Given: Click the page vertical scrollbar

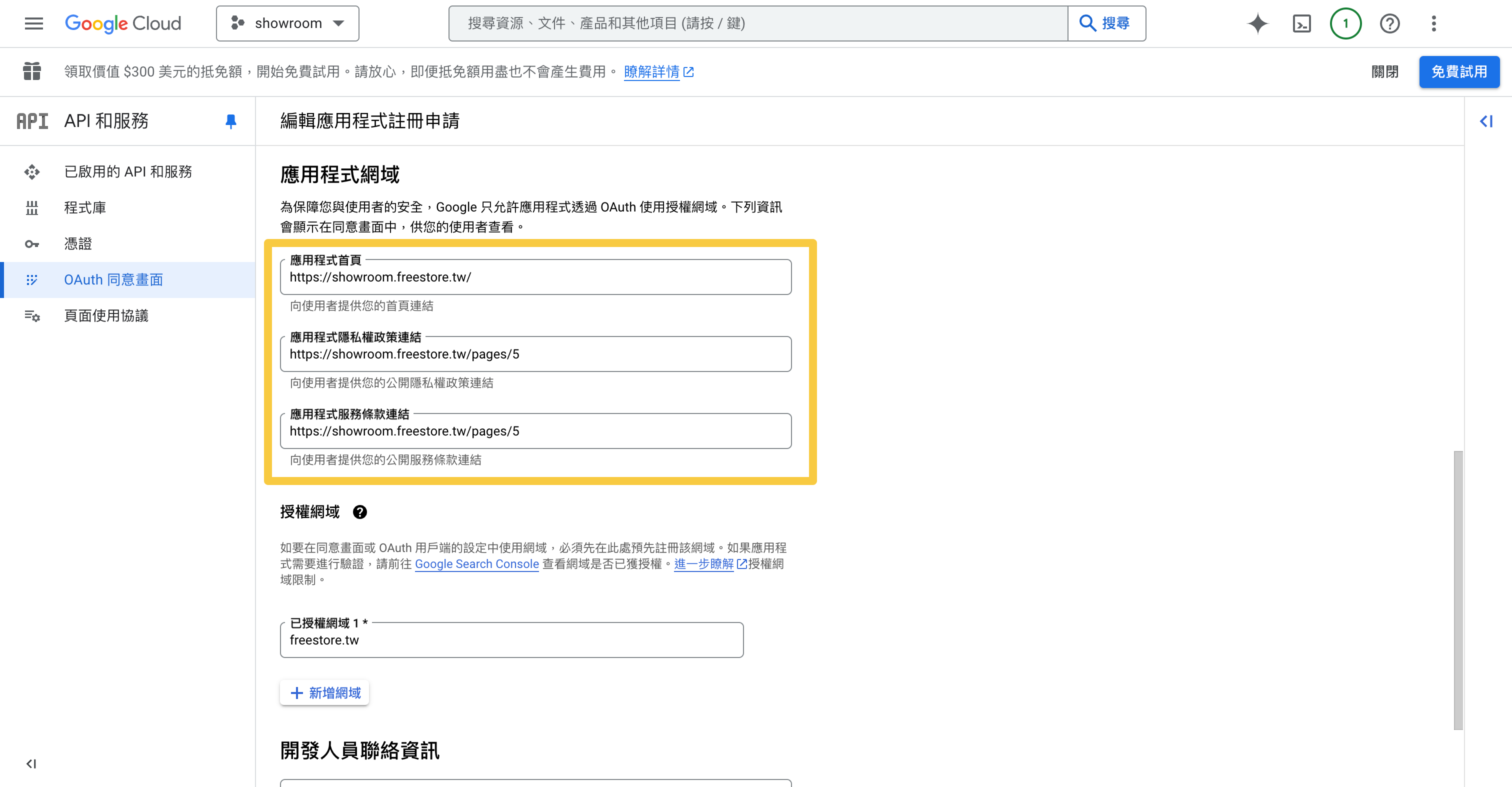Looking at the screenshot, I should [x=1457, y=590].
